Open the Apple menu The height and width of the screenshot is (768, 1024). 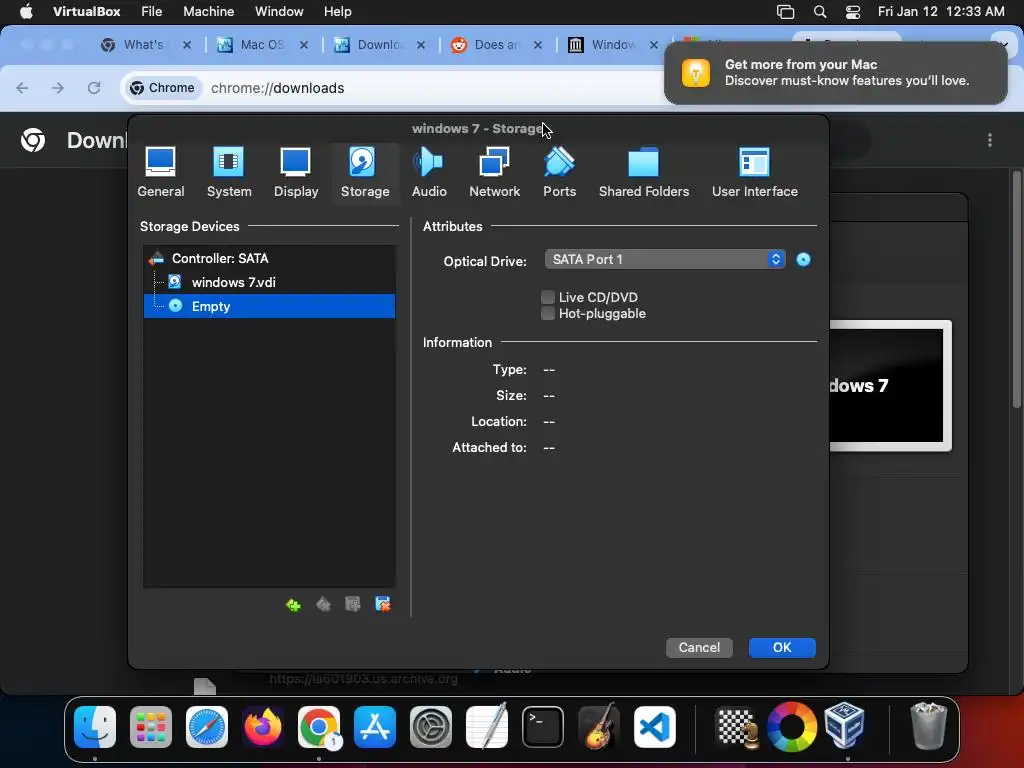[x=26, y=12]
